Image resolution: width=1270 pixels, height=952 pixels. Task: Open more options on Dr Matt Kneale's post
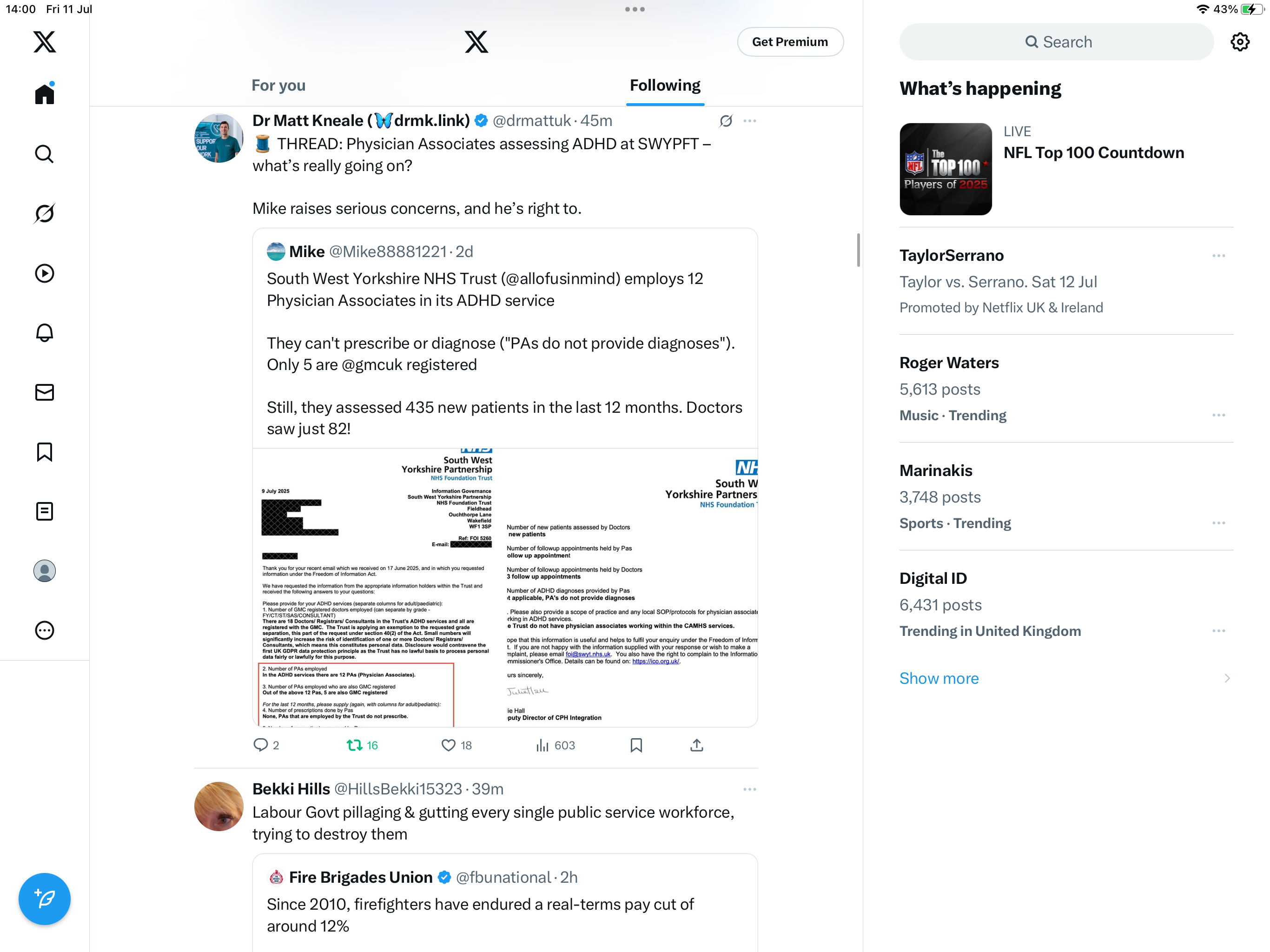pos(749,120)
